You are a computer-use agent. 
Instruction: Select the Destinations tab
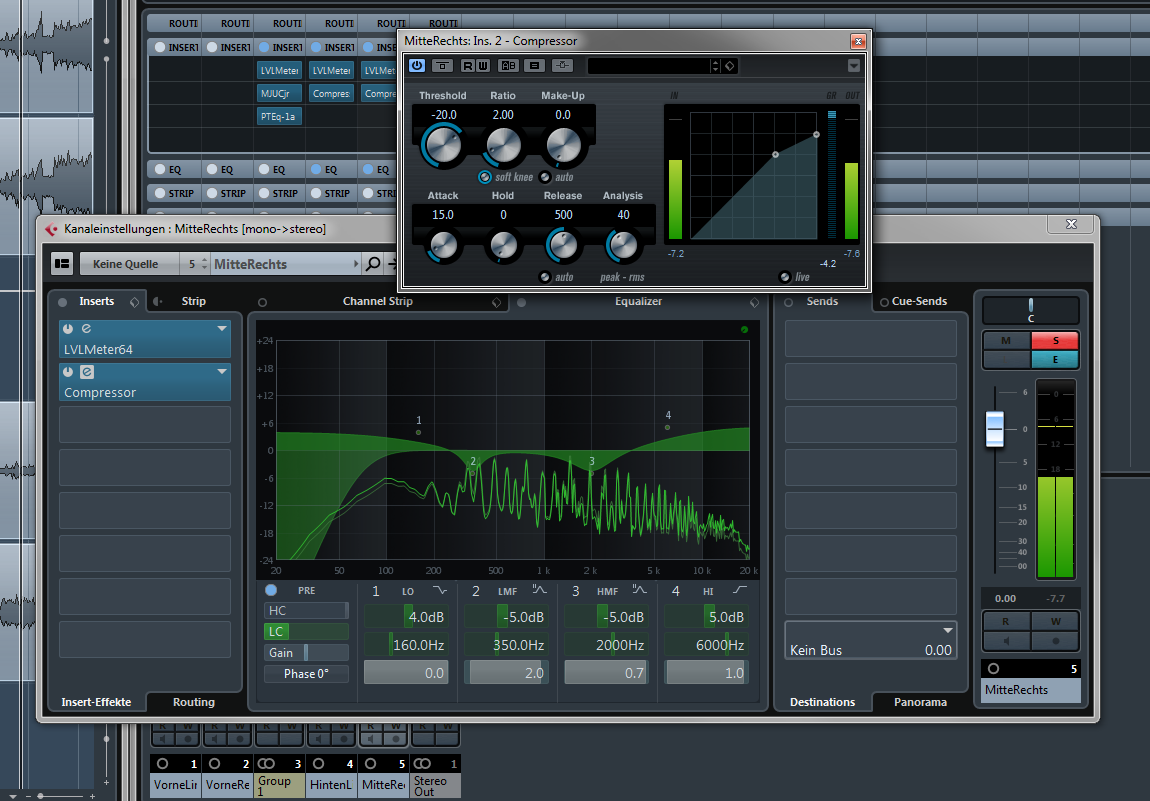click(x=822, y=702)
